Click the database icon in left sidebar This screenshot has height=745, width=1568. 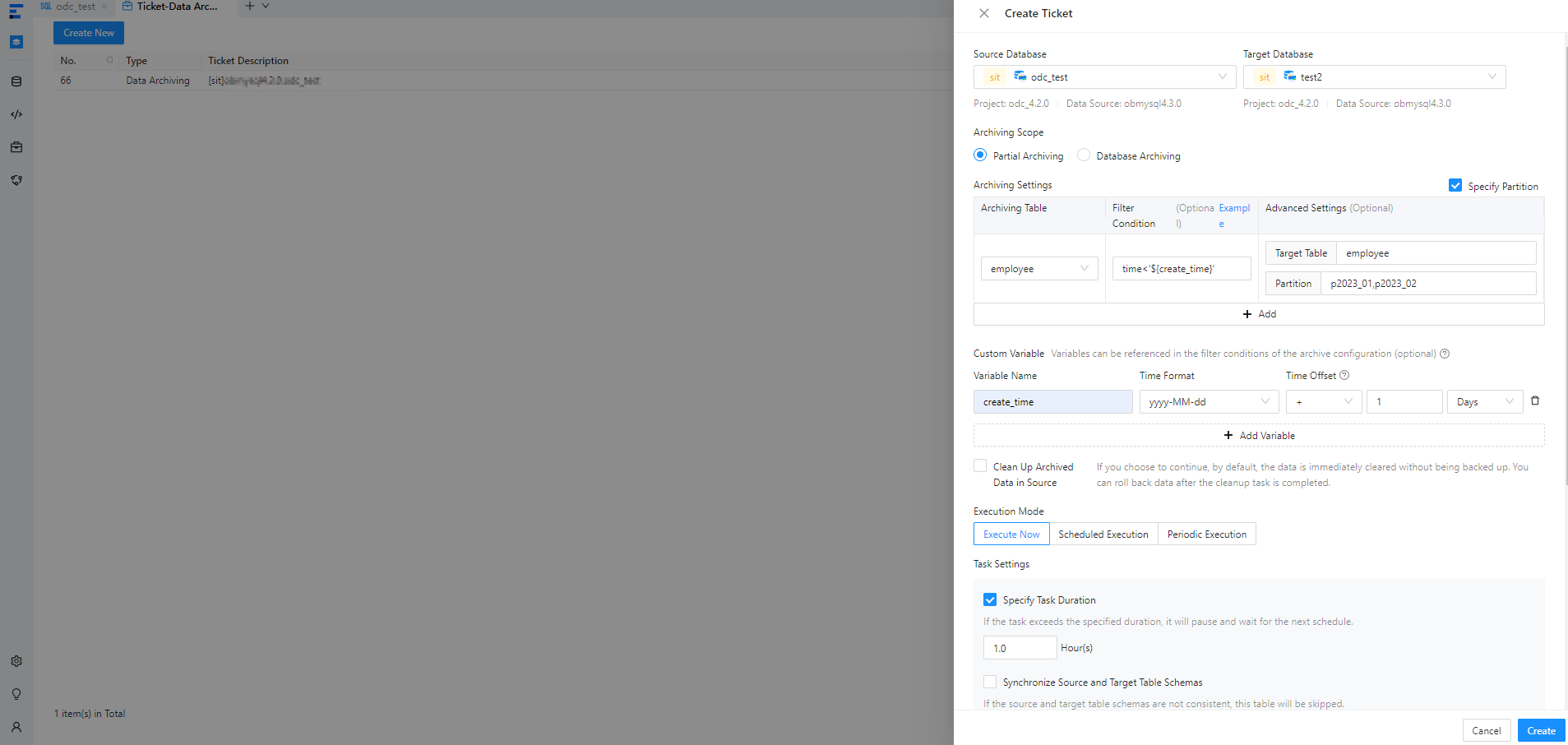tap(16, 81)
